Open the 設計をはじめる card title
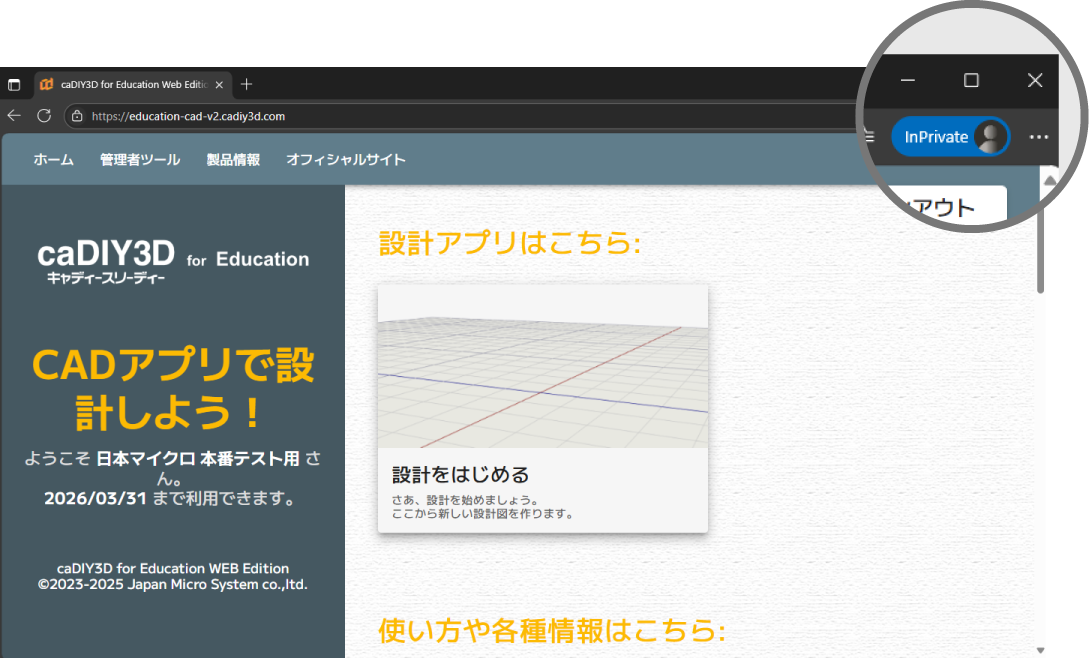The image size is (1089, 658). [460, 475]
